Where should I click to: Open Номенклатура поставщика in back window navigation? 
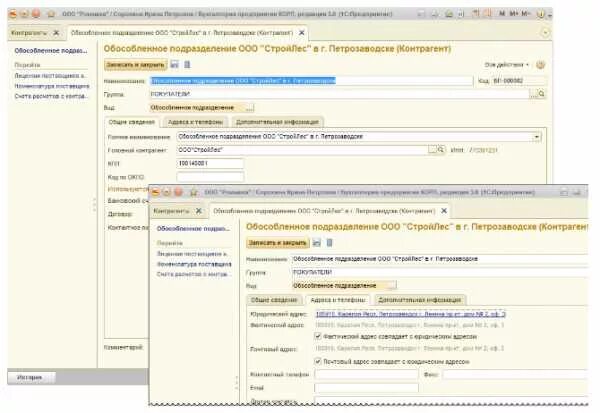pyautogui.click(x=52, y=86)
